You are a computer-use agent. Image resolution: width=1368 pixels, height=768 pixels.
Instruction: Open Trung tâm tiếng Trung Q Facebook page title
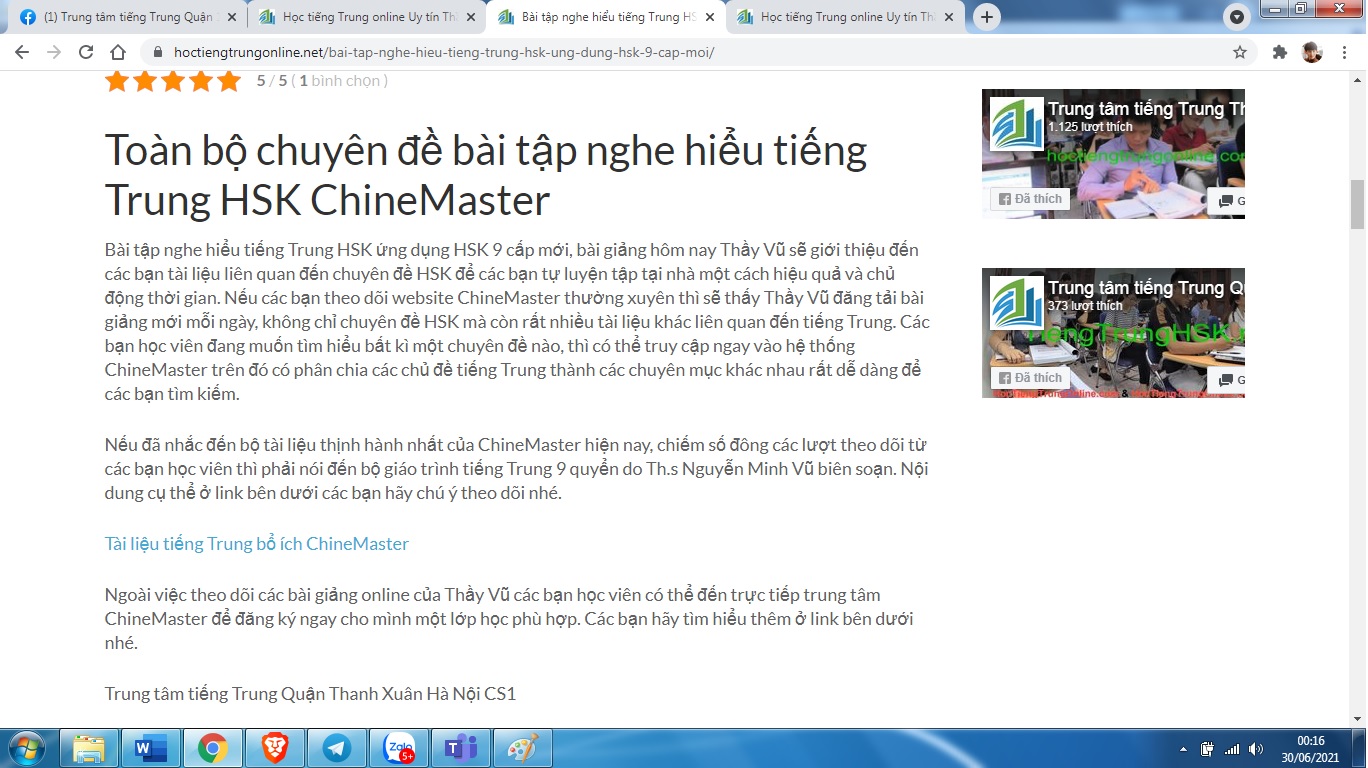tap(1146, 287)
